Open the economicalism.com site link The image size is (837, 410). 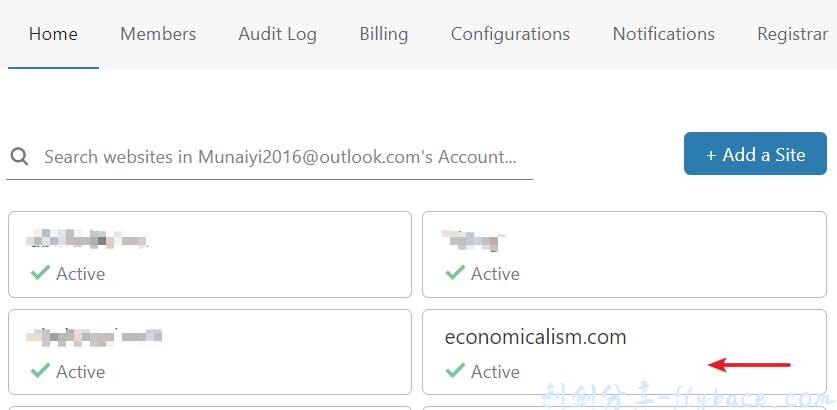[x=535, y=337]
